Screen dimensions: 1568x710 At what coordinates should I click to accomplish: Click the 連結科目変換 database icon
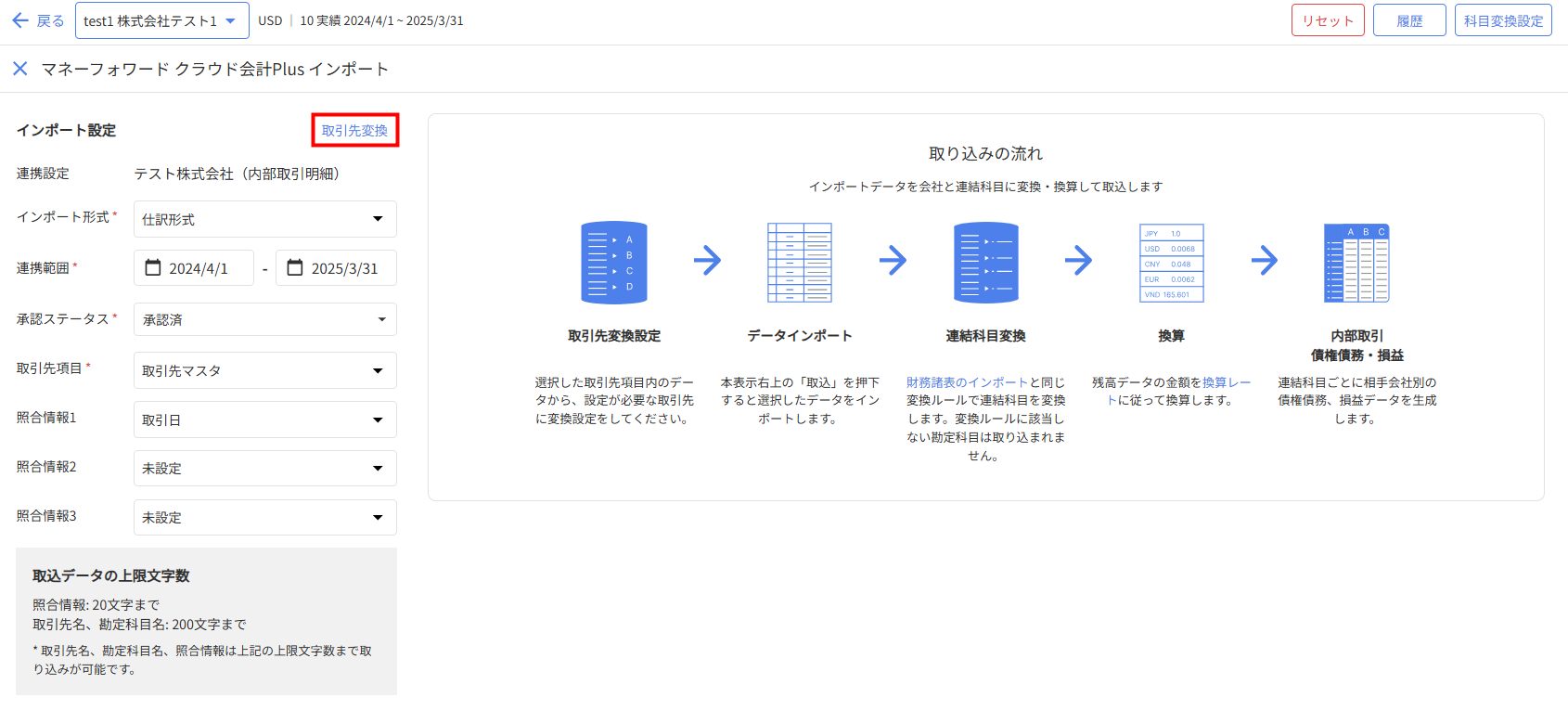[985, 263]
